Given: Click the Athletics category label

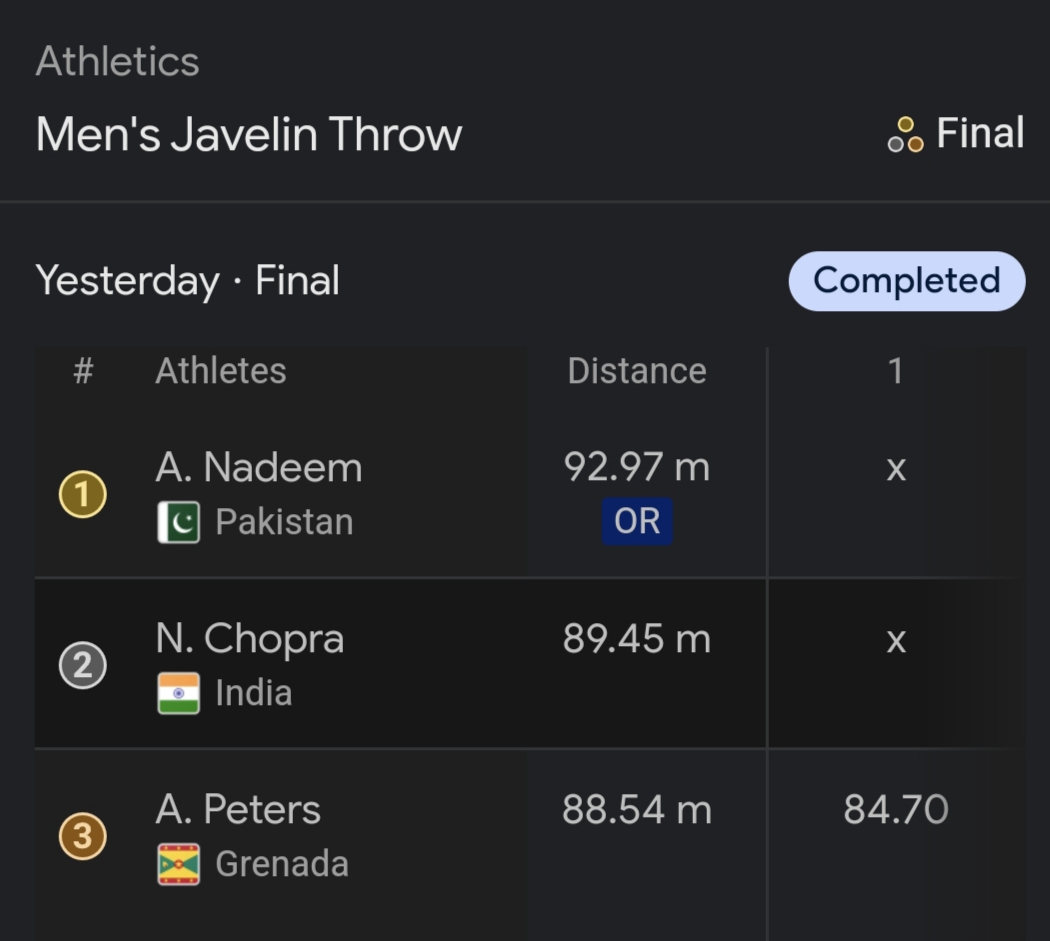Looking at the screenshot, I should pos(118,62).
